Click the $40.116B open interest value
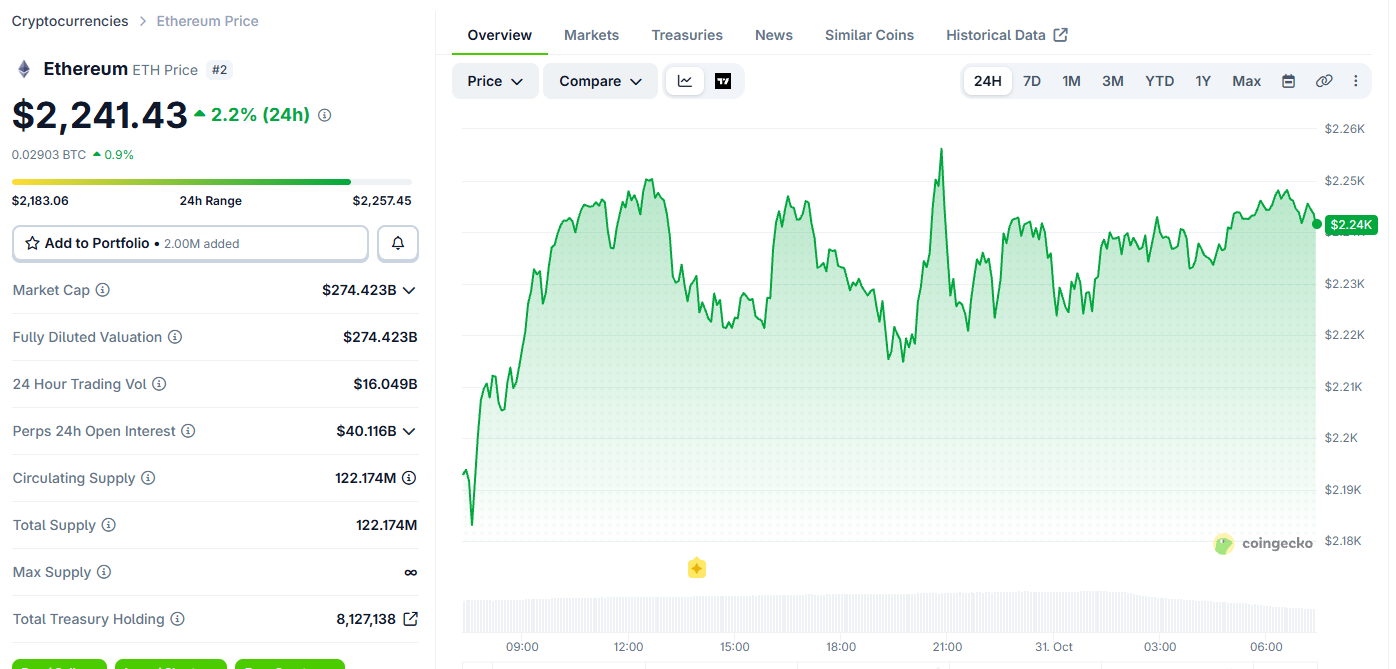This screenshot has height=669, width=1396. click(366, 431)
